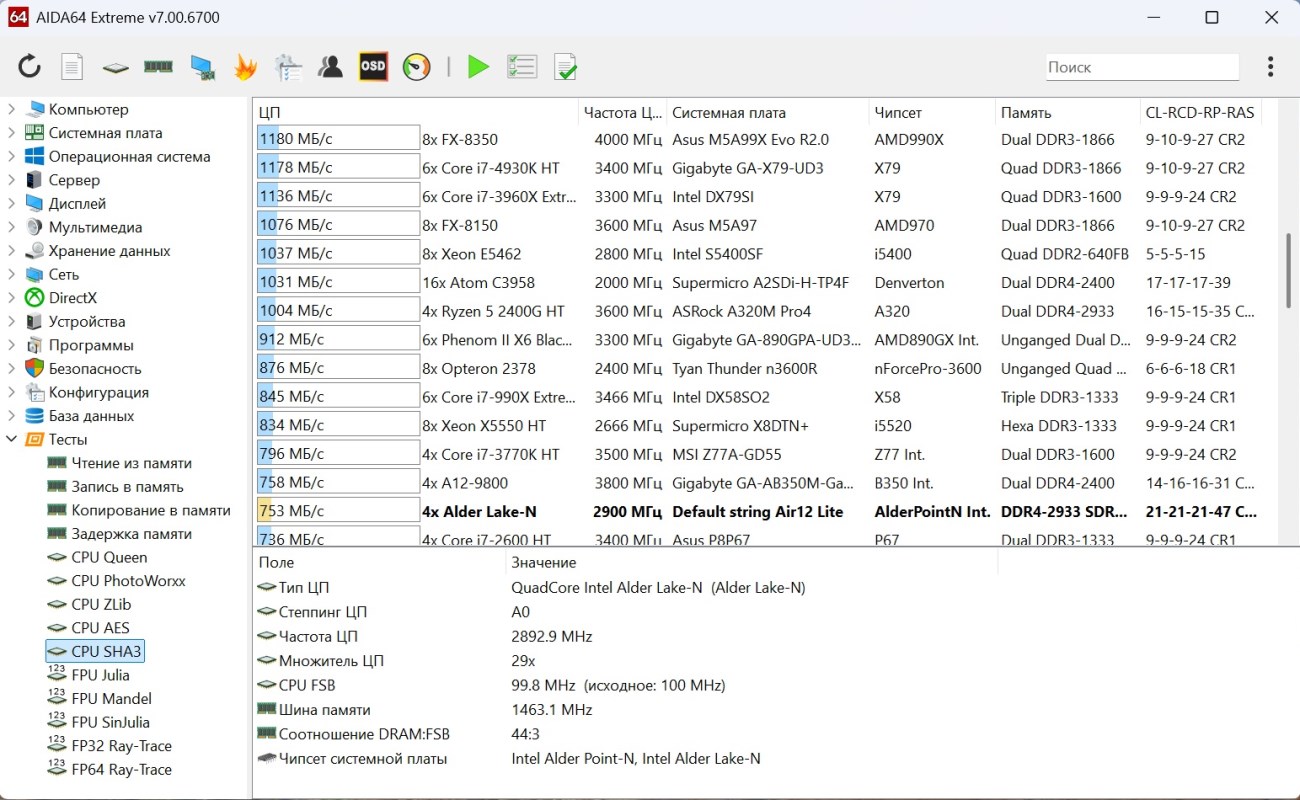The width and height of the screenshot is (1300, 800).
Task: Open Чтение из памяти test
Action: point(131,463)
